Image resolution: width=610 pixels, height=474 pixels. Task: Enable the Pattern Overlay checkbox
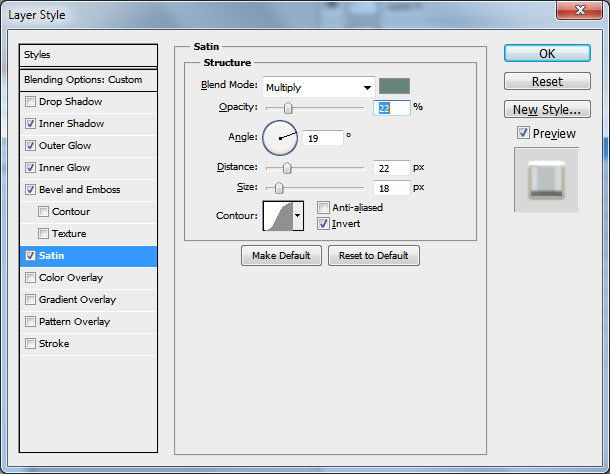(30, 321)
